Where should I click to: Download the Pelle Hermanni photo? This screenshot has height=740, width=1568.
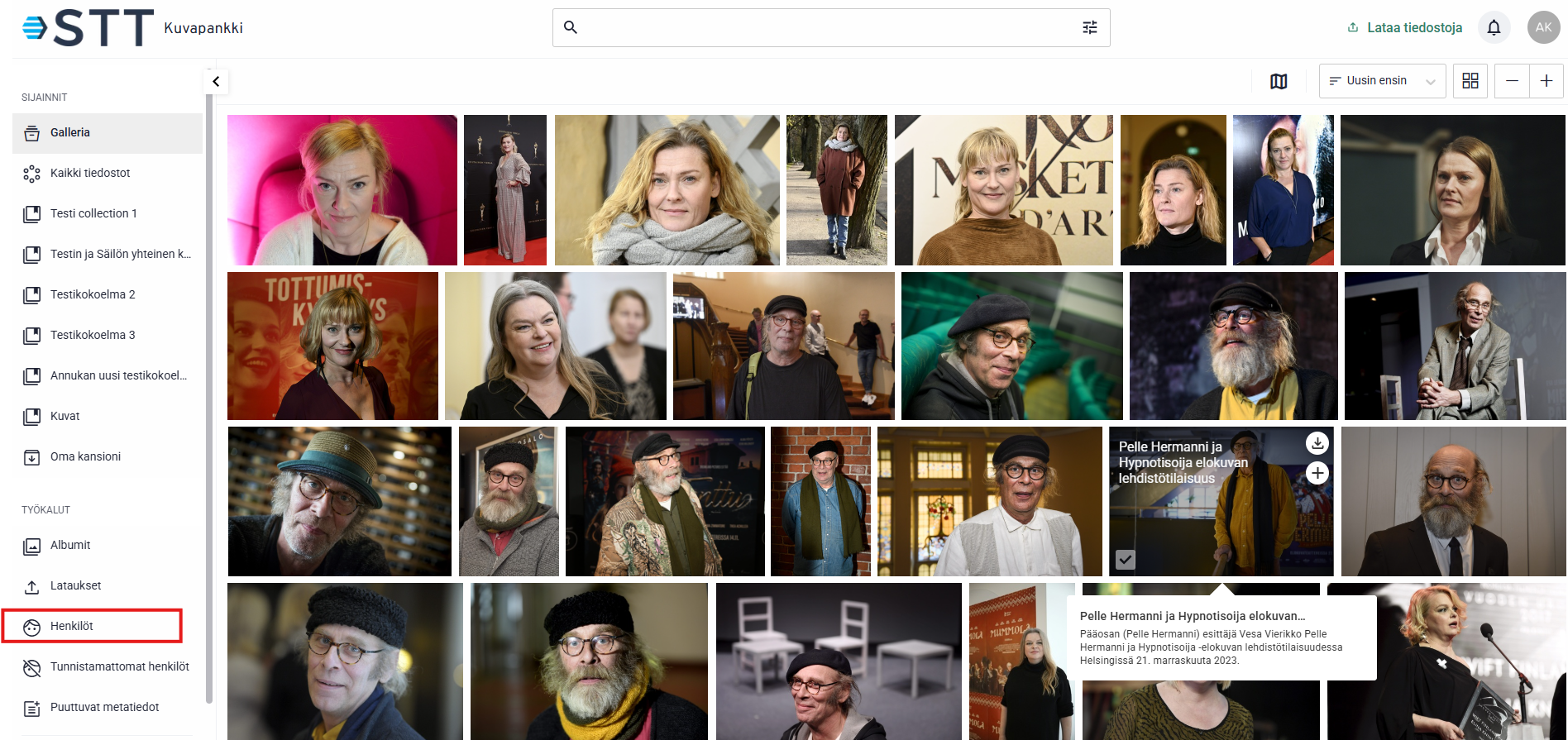coord(1317,443)
